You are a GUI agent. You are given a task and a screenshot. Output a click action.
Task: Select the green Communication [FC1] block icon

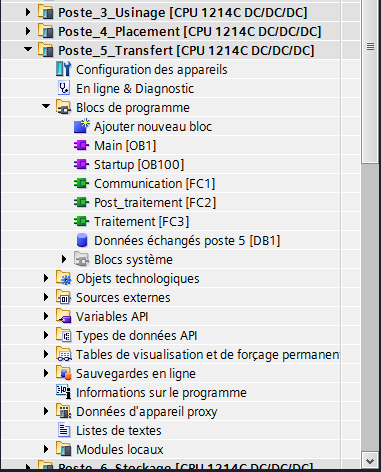pos(81,183)
